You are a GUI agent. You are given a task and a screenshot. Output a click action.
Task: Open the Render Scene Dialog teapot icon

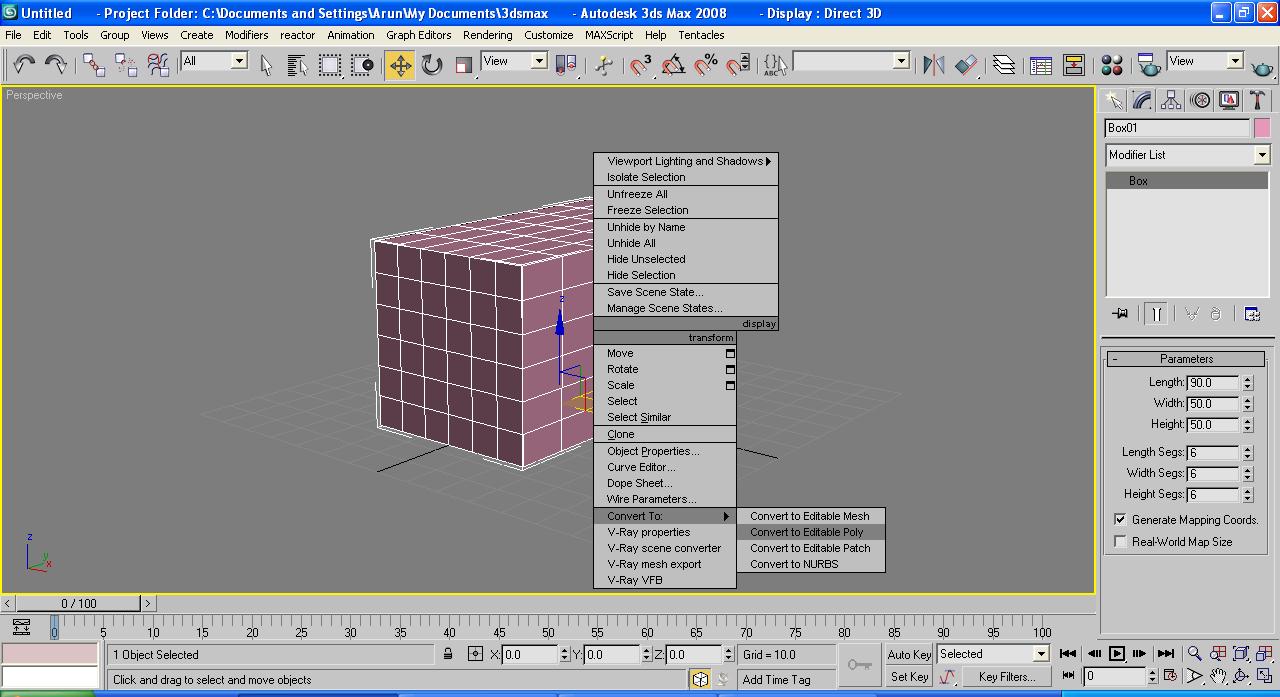1149,65
